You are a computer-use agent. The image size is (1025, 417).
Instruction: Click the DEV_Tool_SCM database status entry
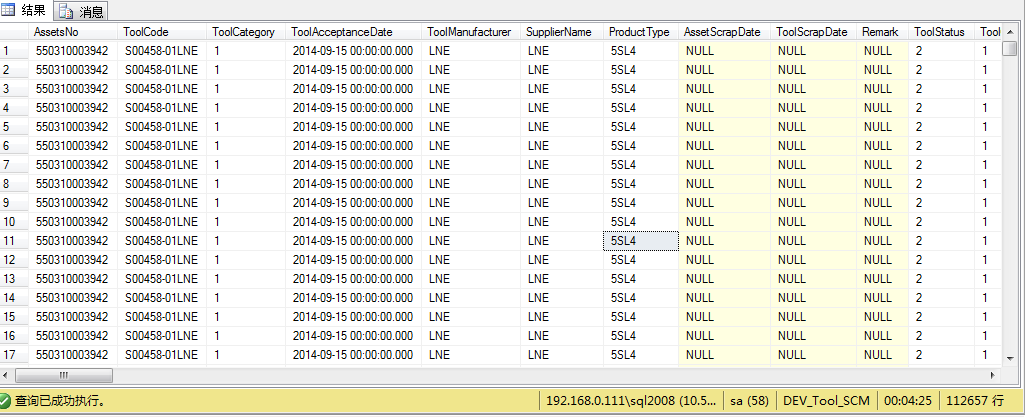click(x=826, y=400)
